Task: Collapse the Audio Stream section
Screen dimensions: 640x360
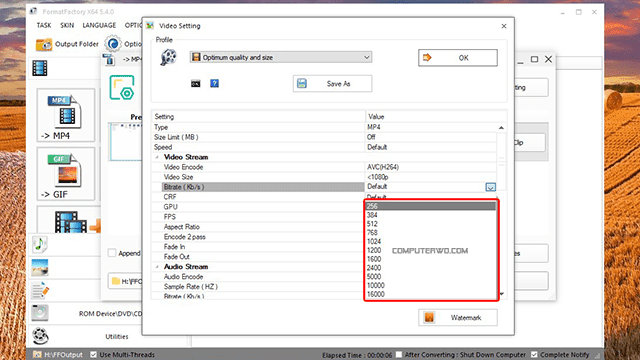Action: (x=157, y=267)
